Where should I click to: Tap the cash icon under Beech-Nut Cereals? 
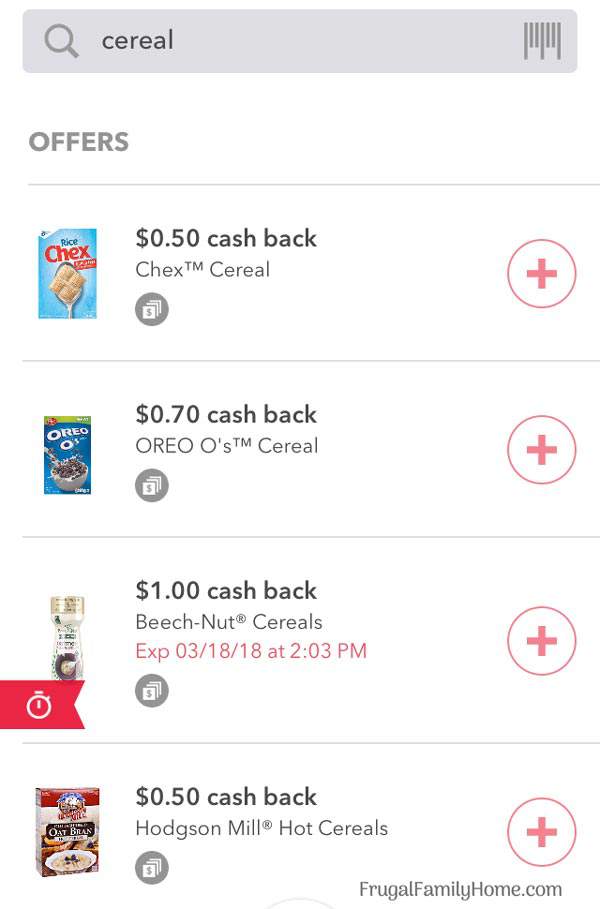click(152, 690)
